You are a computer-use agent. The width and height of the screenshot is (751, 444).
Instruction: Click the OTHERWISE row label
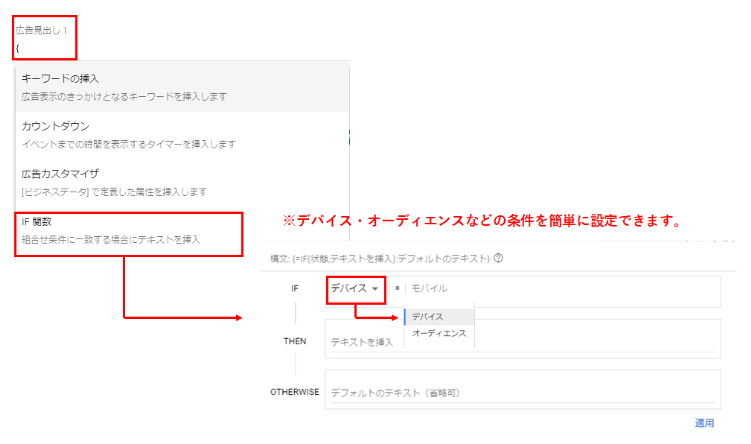[x=294, y=391]
